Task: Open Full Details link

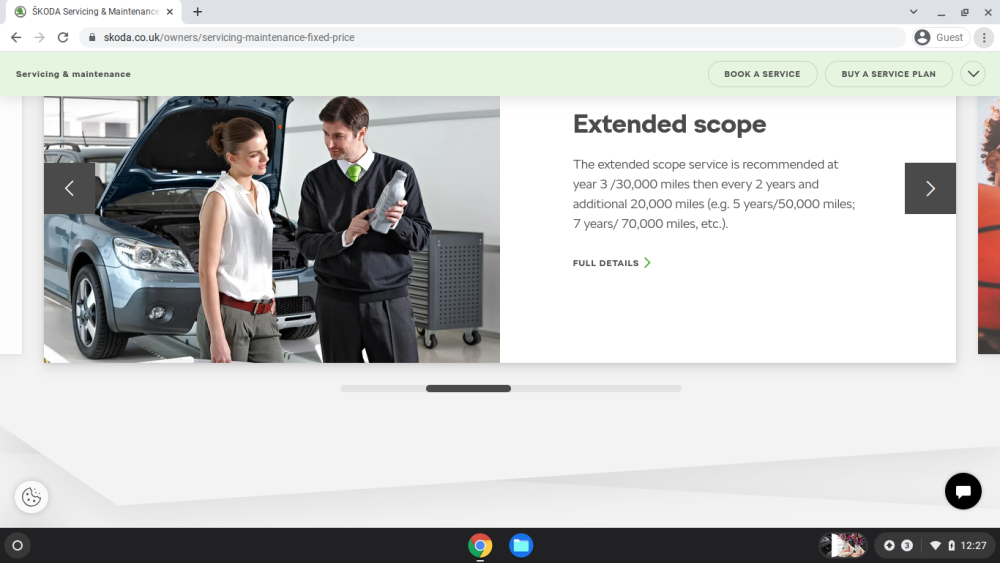Action: pos(612,263)
